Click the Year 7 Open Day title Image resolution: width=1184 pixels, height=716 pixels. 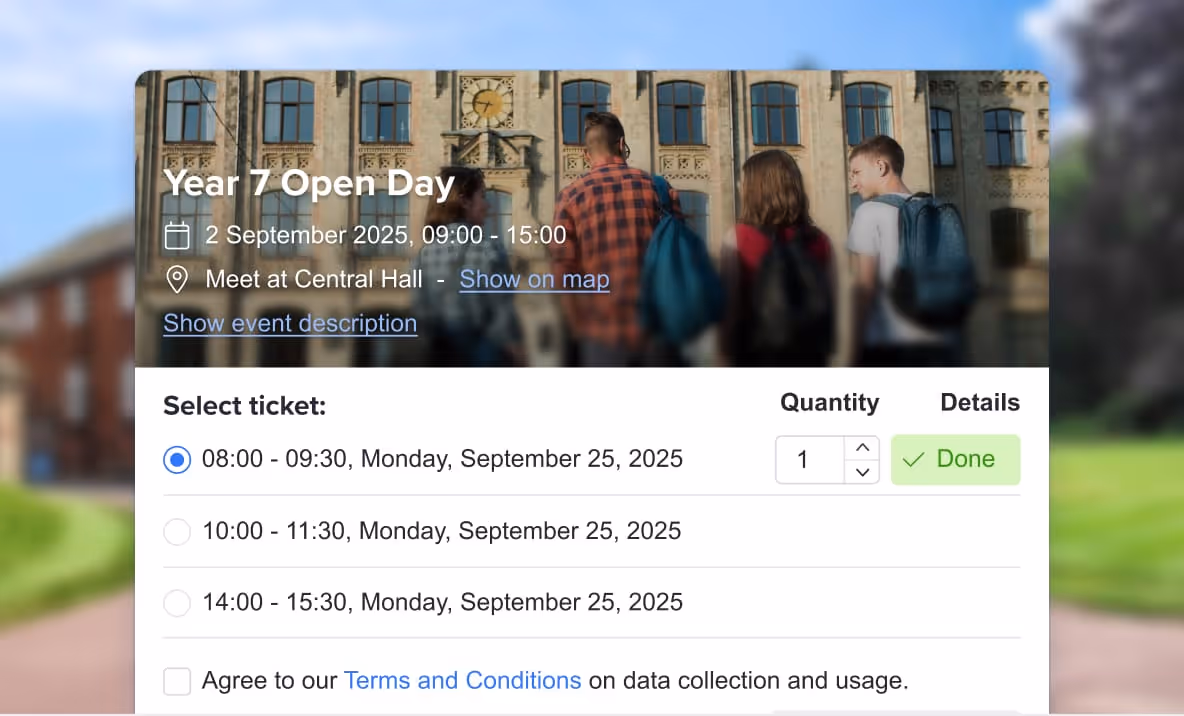pos(309,184)
